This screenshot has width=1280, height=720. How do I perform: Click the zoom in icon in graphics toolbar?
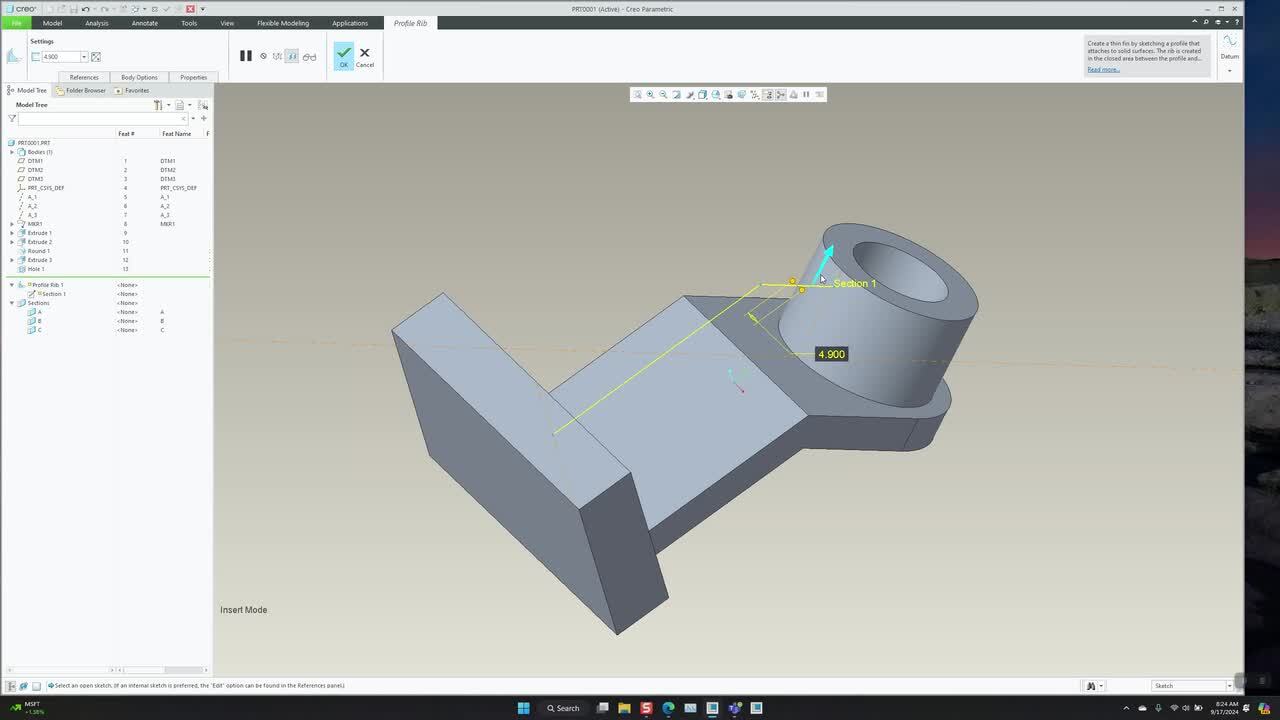pyautogui.click(x=650, y=95)
